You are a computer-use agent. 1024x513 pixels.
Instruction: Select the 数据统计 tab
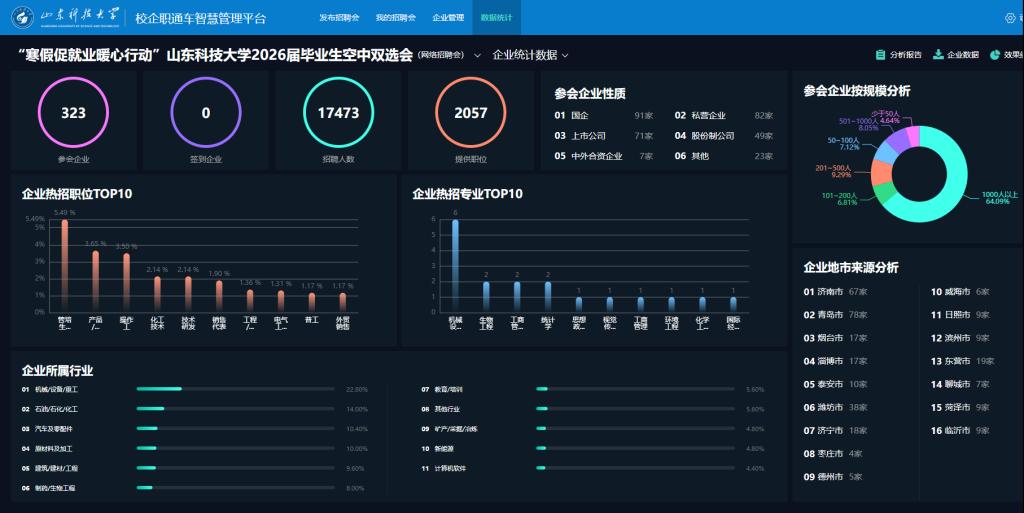tap(496, 18)
